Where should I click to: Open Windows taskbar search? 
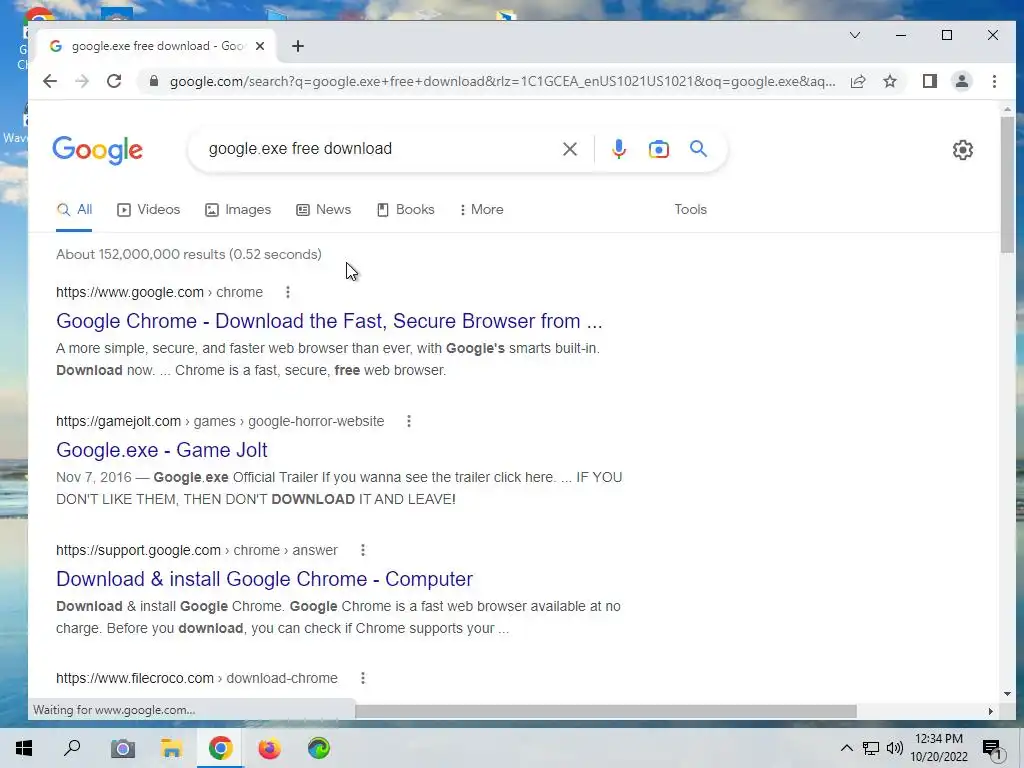pyautogui.click(x=72, y=748)
